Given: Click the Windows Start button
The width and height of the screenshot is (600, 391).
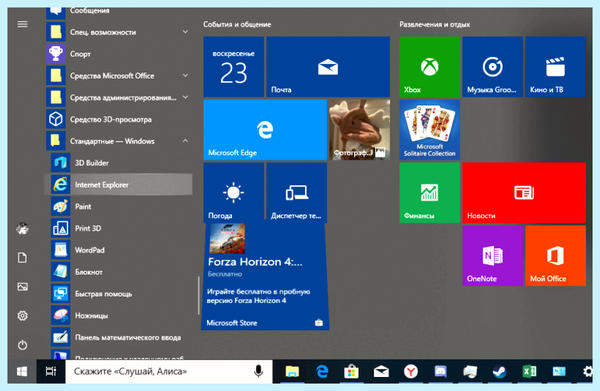Looking at the screenshot, I should [22, 371].
